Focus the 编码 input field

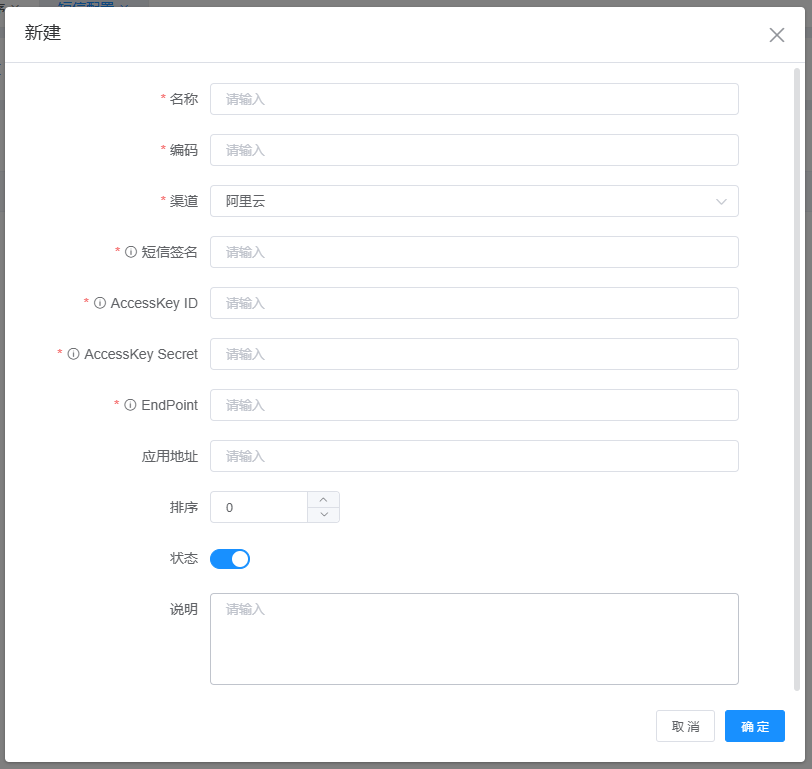(473, 150)
